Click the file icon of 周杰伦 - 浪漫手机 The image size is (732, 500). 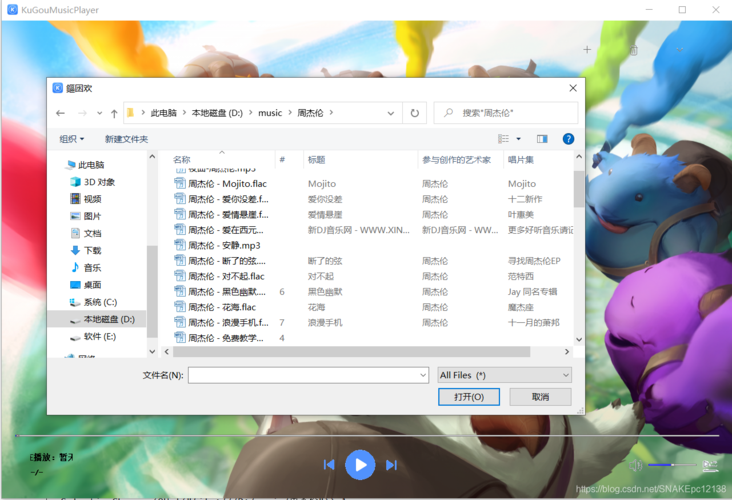180,322
